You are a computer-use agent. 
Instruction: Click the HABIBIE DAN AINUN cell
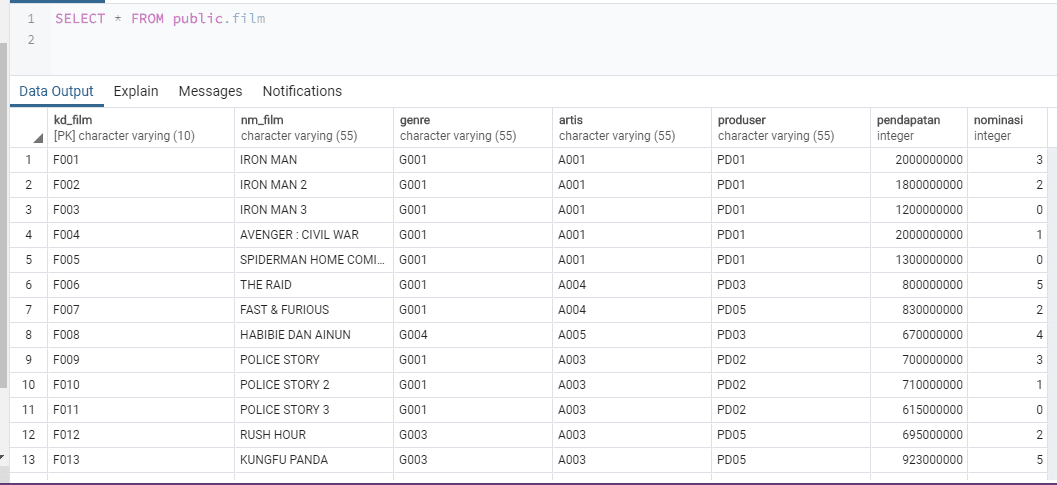299,335
